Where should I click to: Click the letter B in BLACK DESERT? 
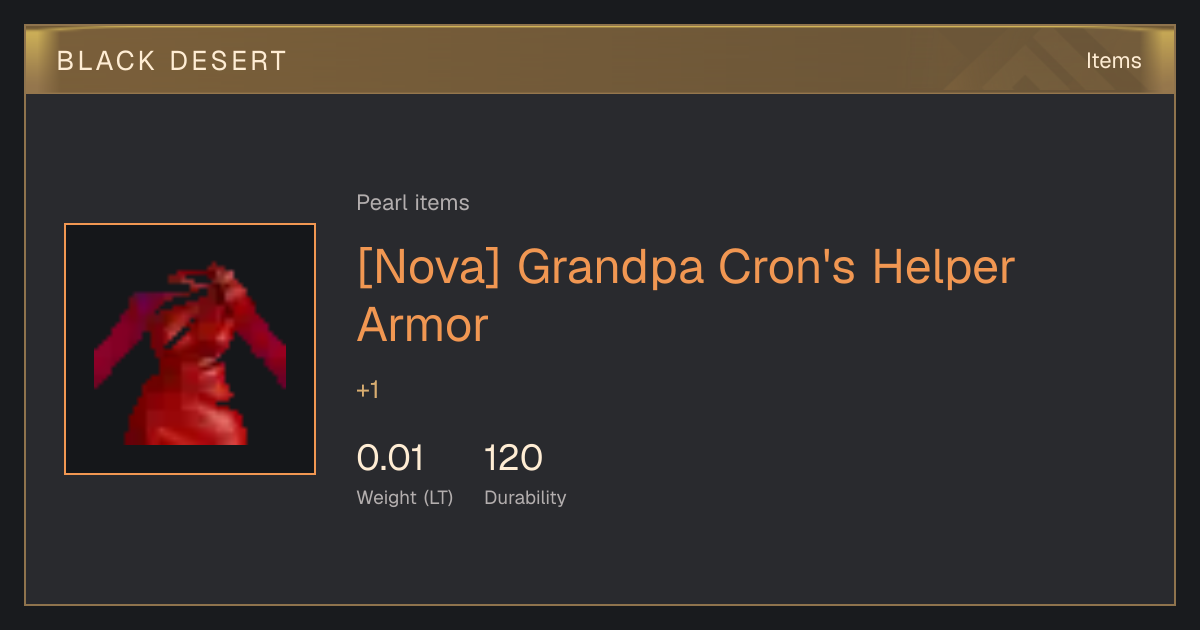tap(65, 61)
